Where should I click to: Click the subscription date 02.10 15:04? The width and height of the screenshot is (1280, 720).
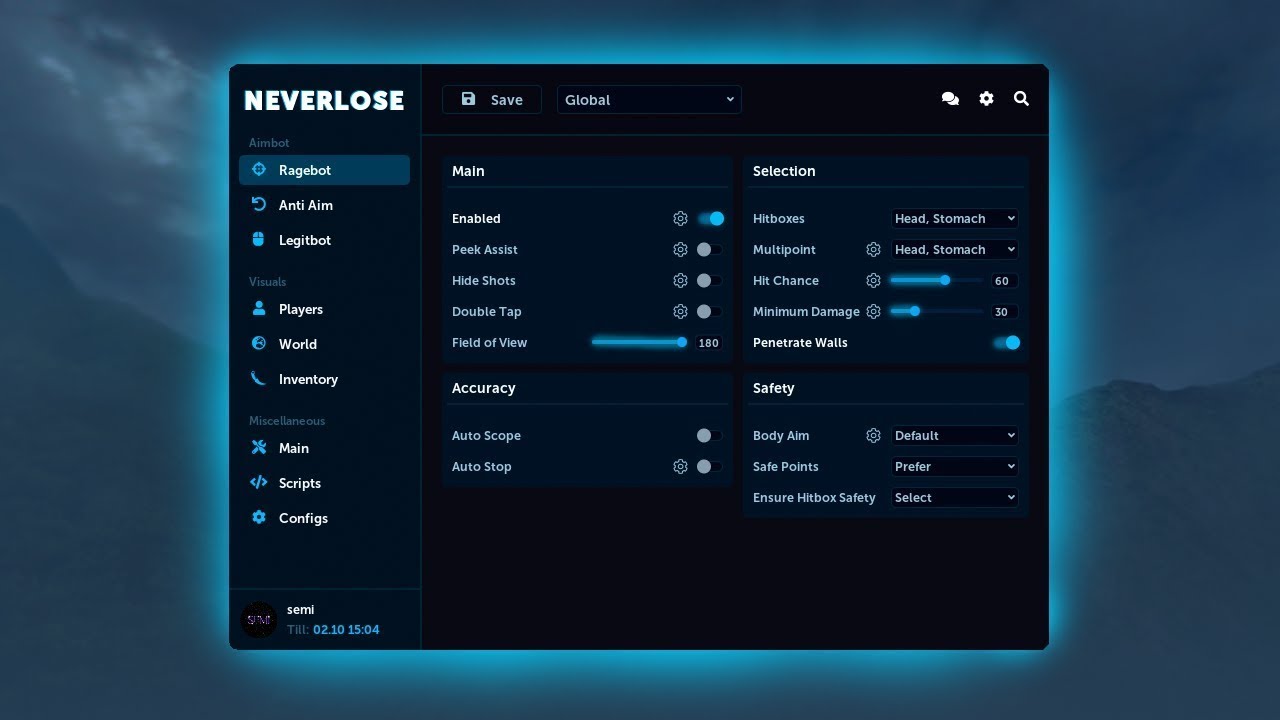tap(346, 630)
